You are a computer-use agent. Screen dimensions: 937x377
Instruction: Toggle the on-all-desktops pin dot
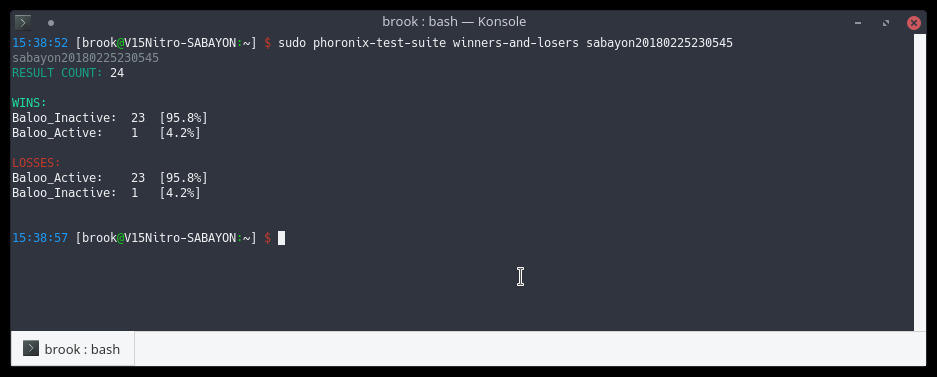51,23
